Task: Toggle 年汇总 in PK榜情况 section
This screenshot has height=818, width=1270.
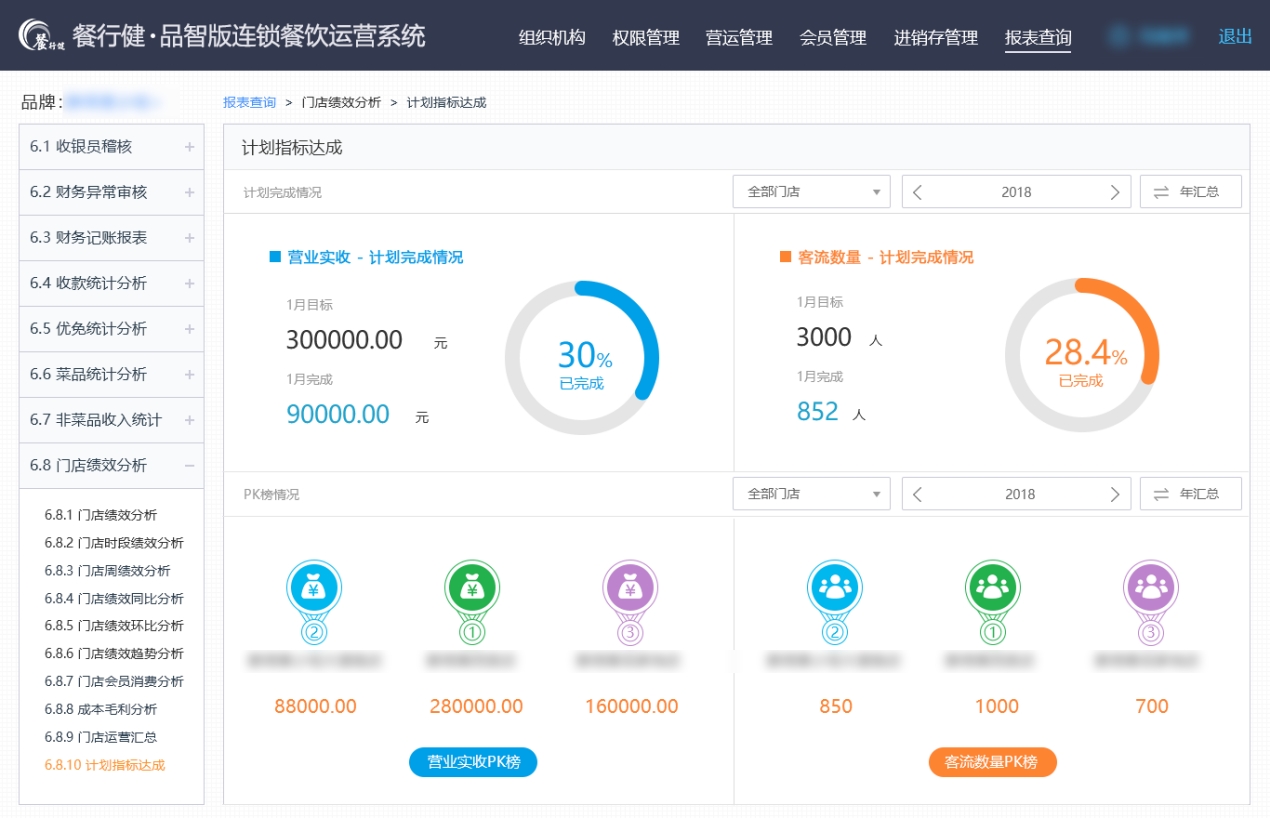Action: [1190, 494]
